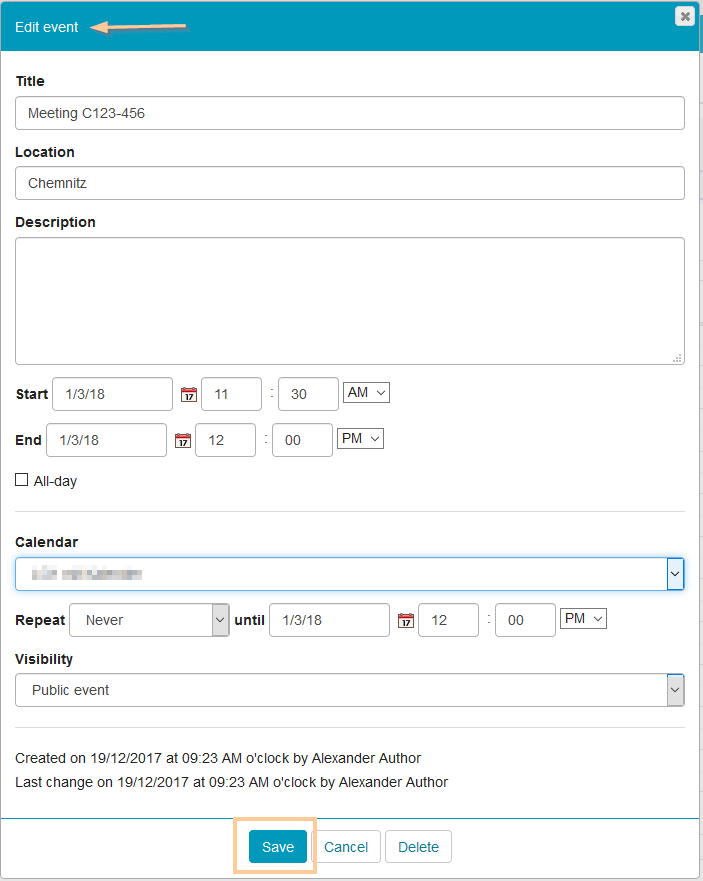Save the event changes
Viewport: 703px width, 881px height.
[278, 847]
